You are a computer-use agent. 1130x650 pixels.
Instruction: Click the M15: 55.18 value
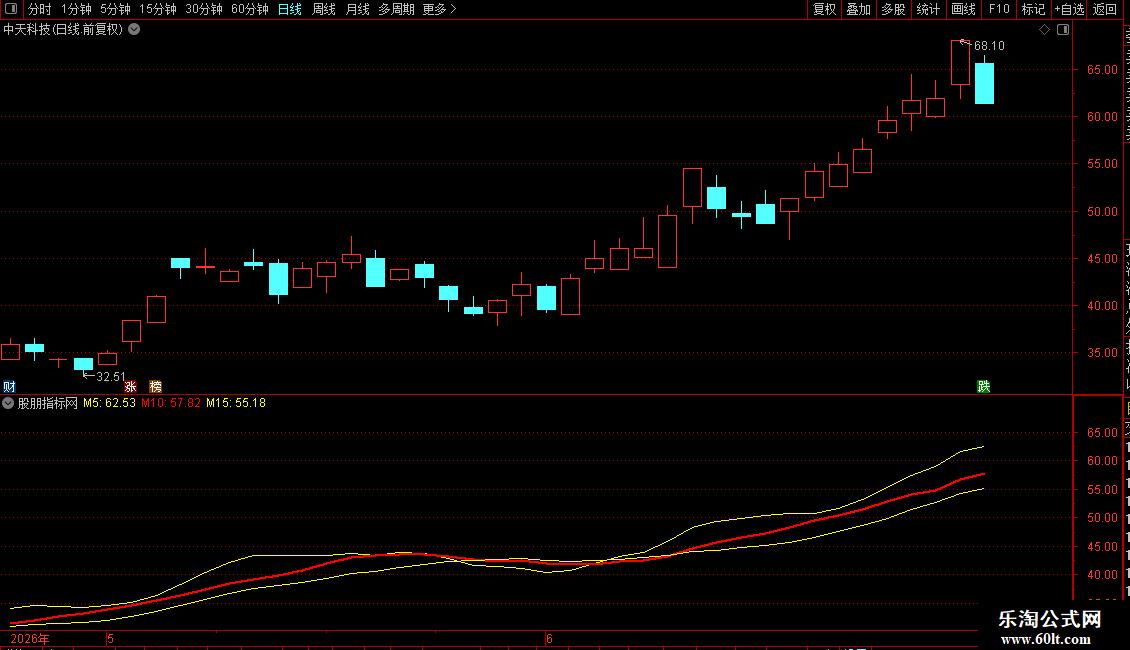pos(236,404)
